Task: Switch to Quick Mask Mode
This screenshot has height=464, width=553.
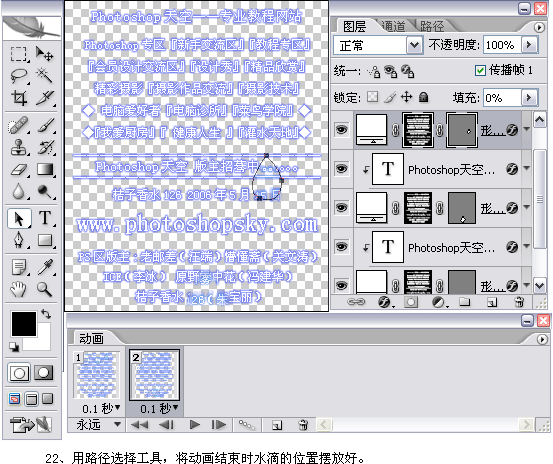Action: point(44,373)
